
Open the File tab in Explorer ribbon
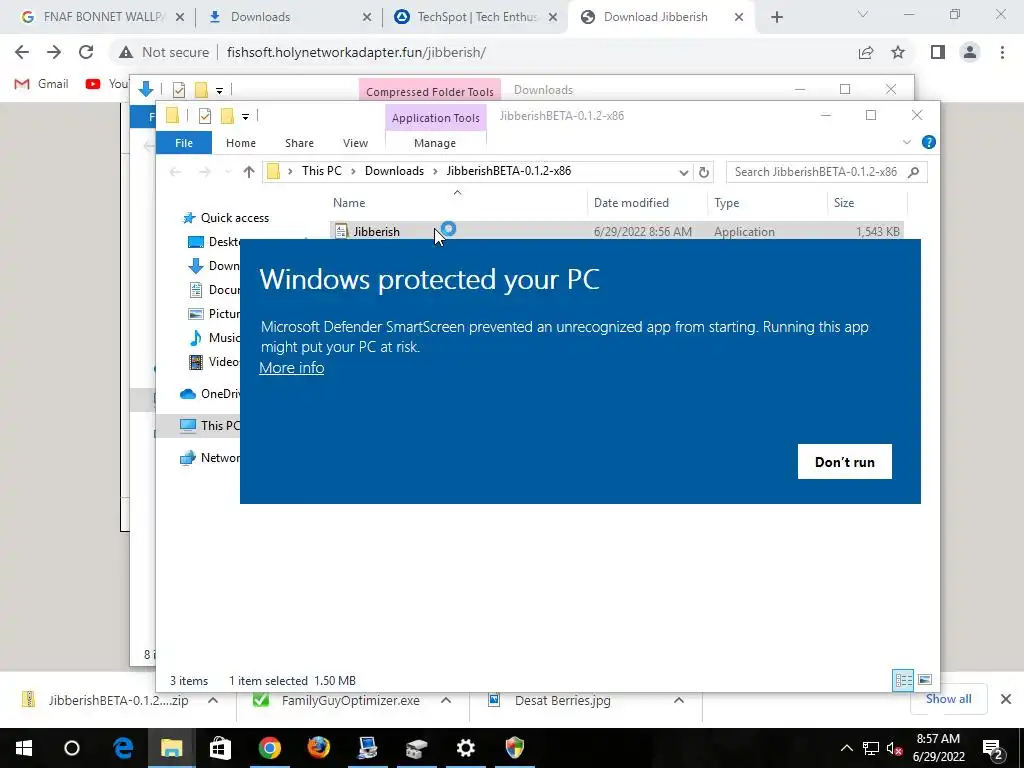pyautogui.click(x=184, y=142)
